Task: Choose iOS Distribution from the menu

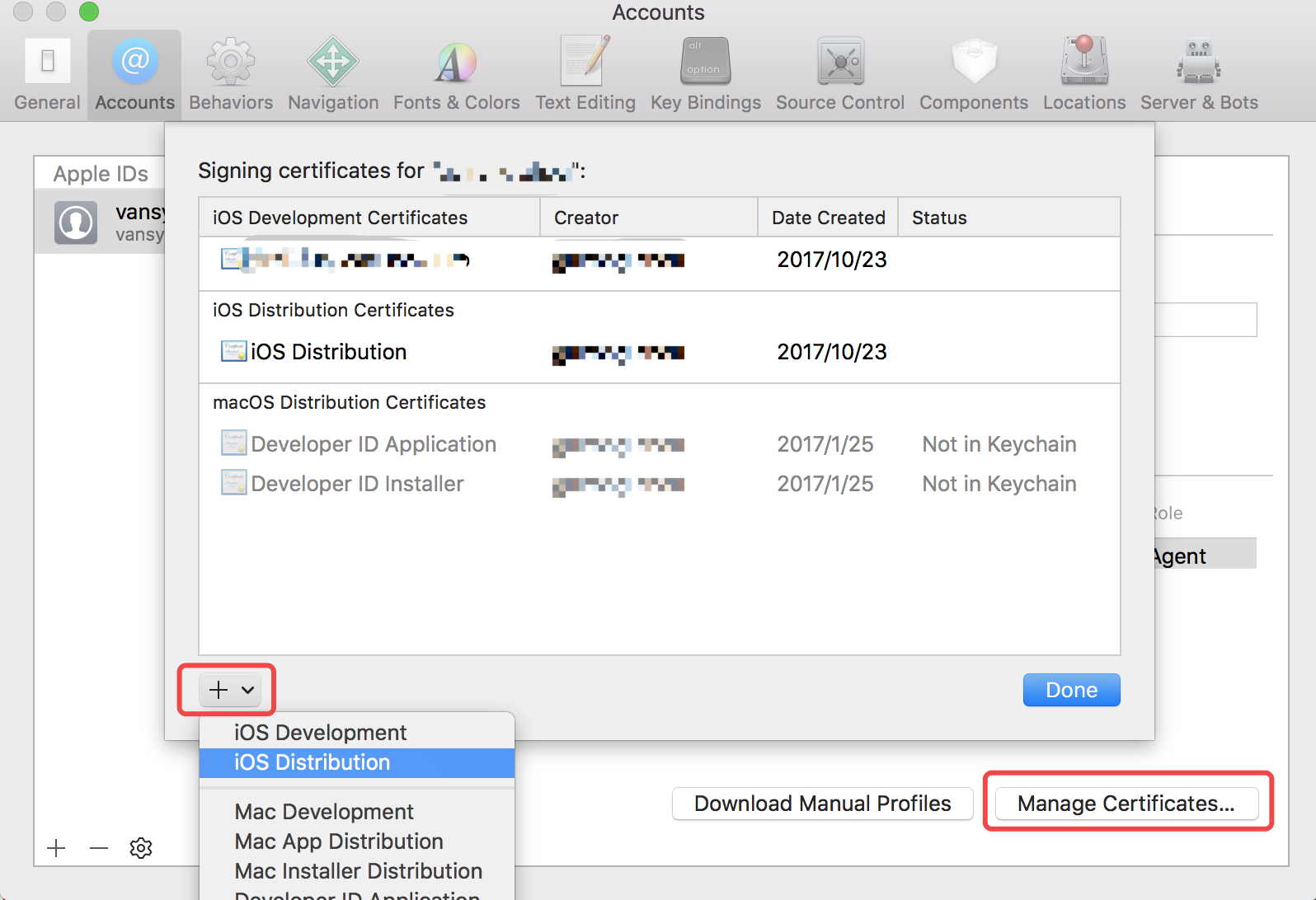Action: pyautogui.click(x=357, y=762)
